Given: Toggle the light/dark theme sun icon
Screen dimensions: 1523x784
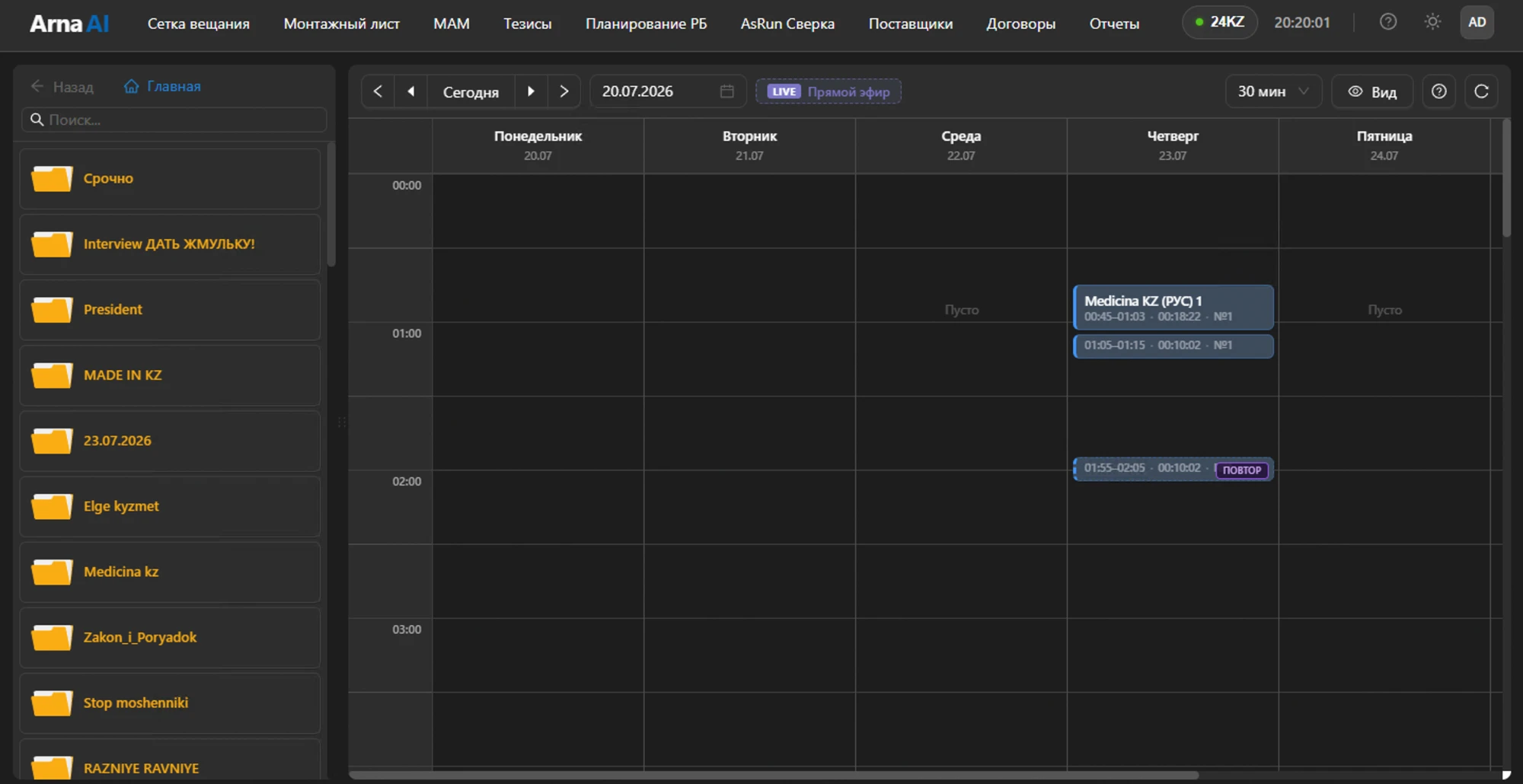Looking at the screenshot, I should (x=1432, y=22).
